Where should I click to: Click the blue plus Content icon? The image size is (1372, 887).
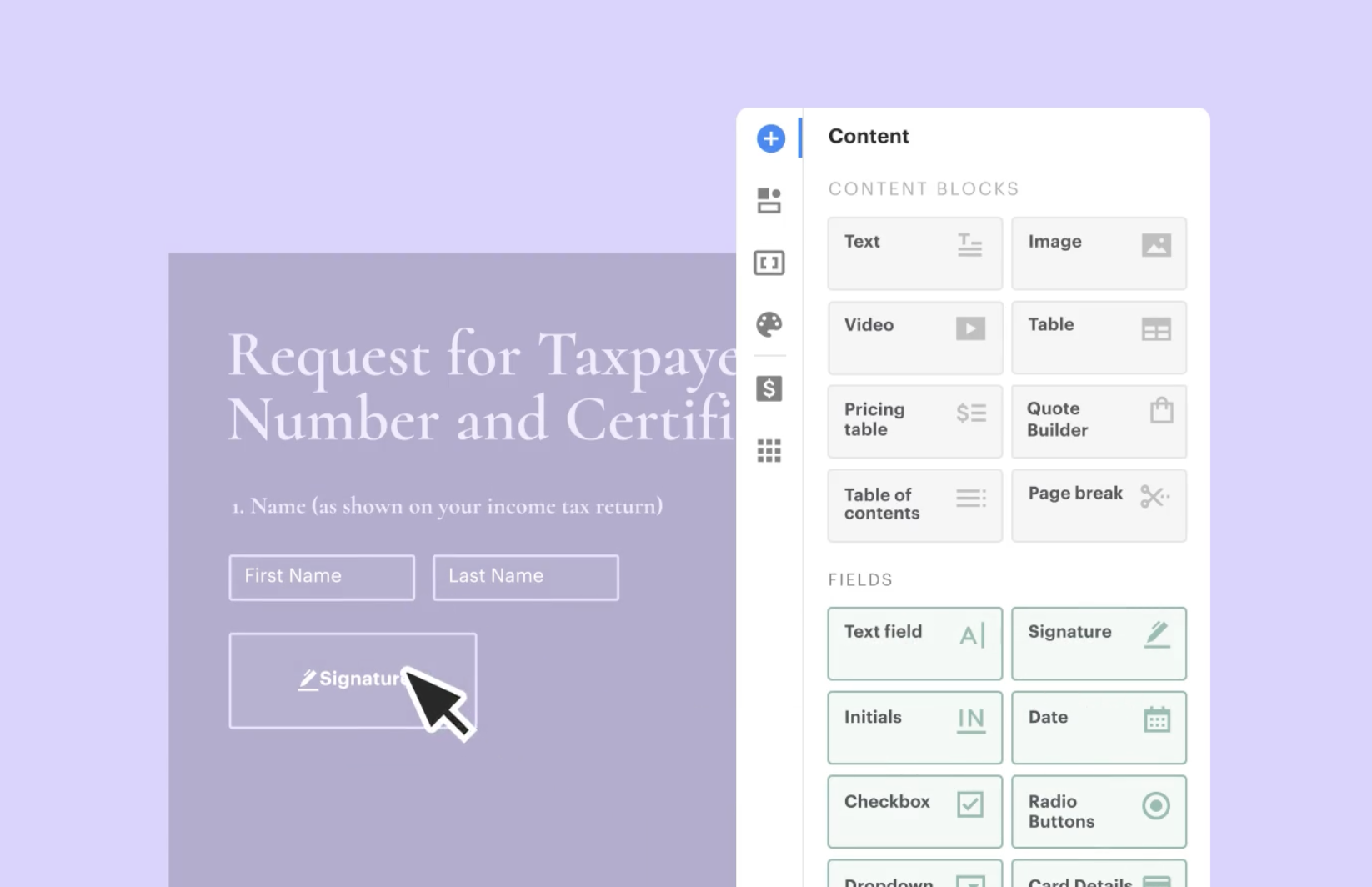point(770,138)
